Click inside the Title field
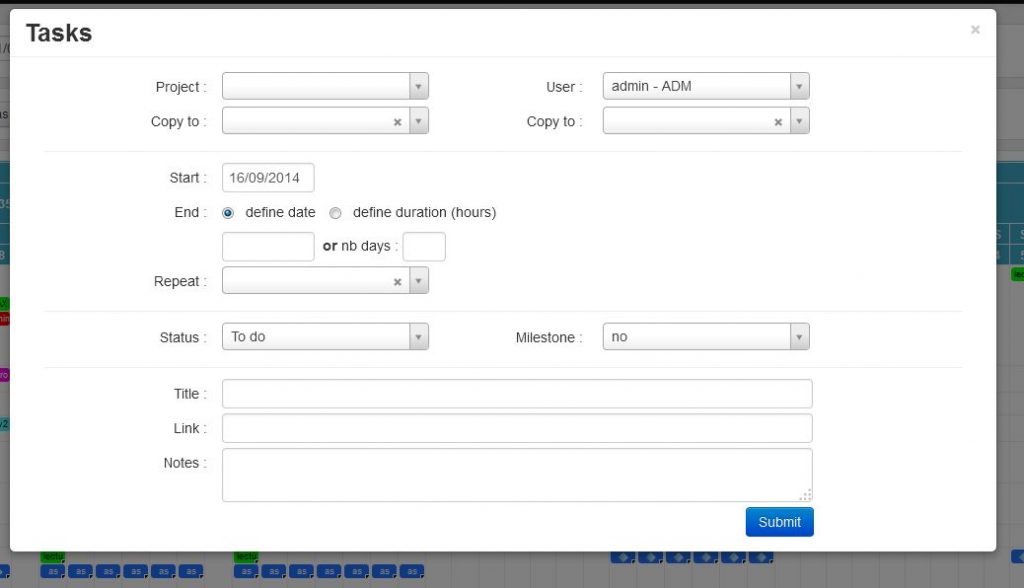 516,393
